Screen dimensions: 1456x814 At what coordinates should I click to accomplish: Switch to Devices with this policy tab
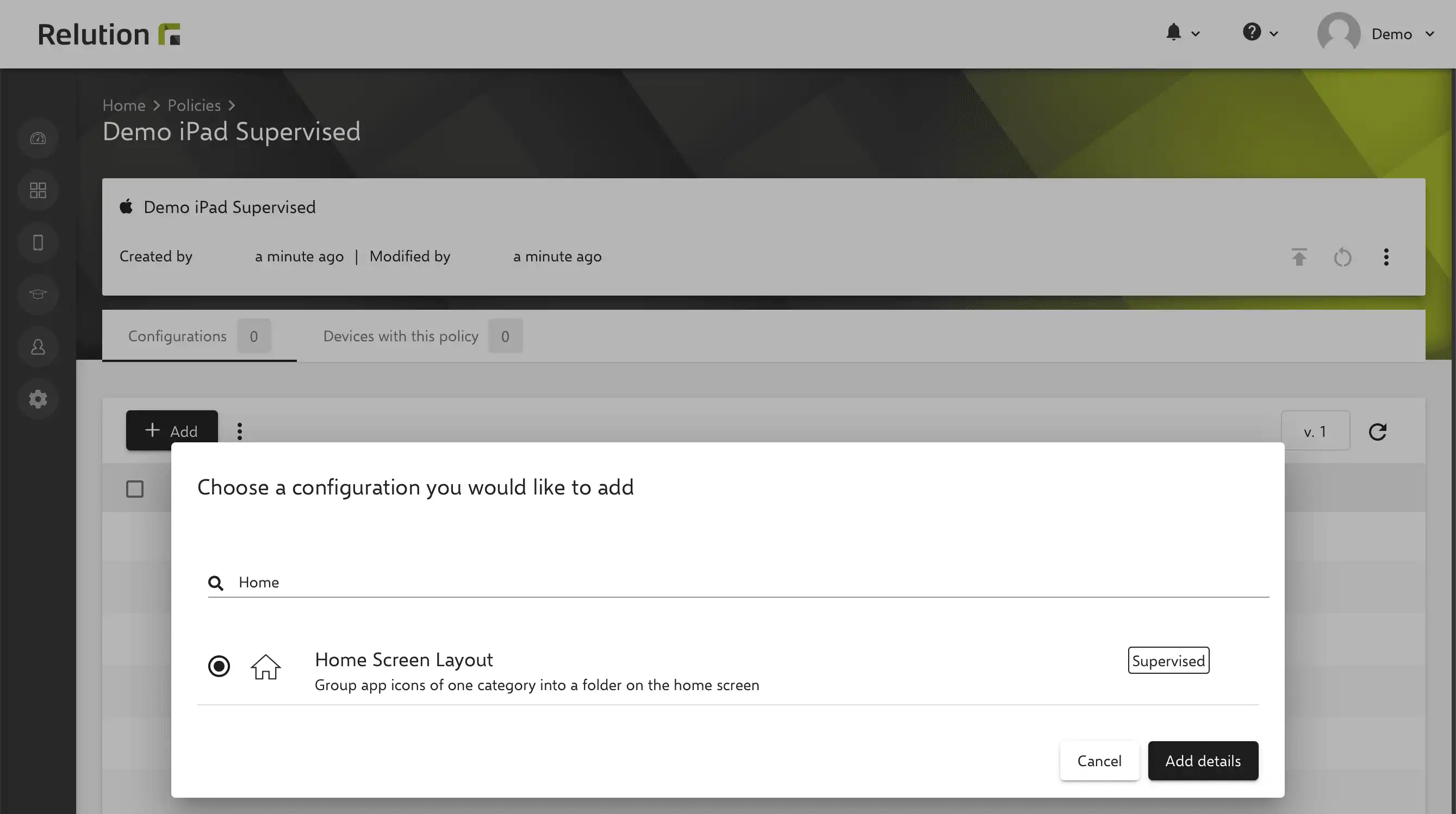422,336
